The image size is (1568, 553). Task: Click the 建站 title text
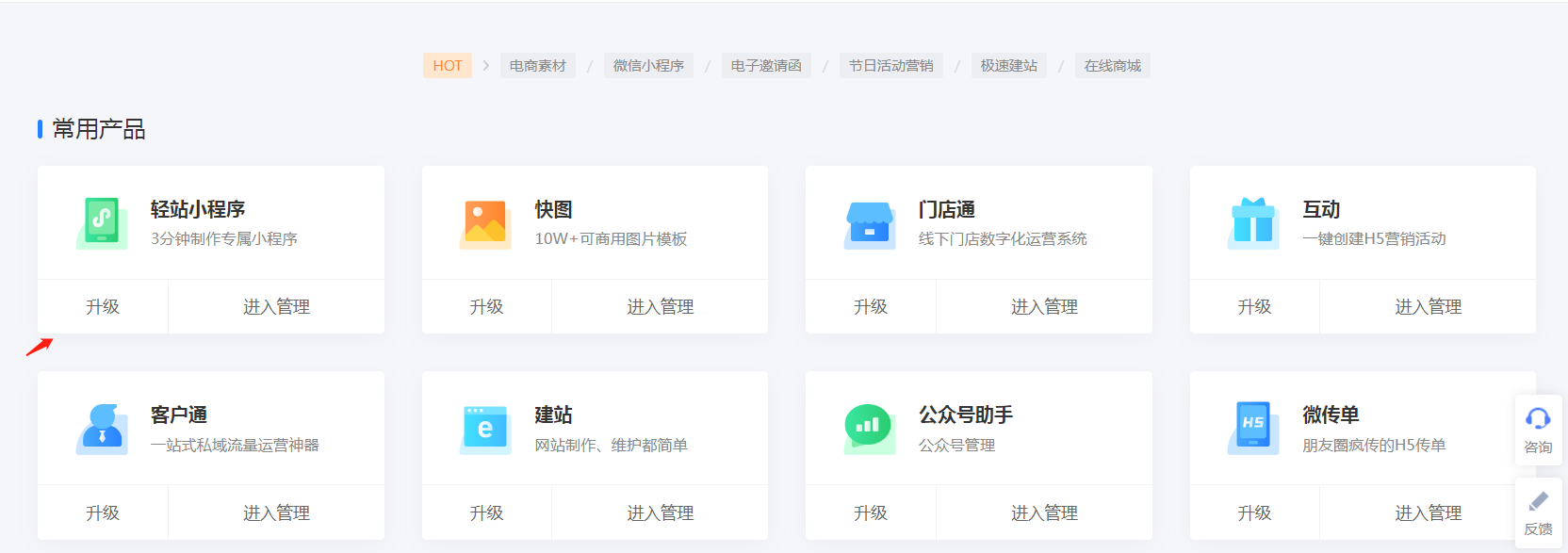(554, 415)
